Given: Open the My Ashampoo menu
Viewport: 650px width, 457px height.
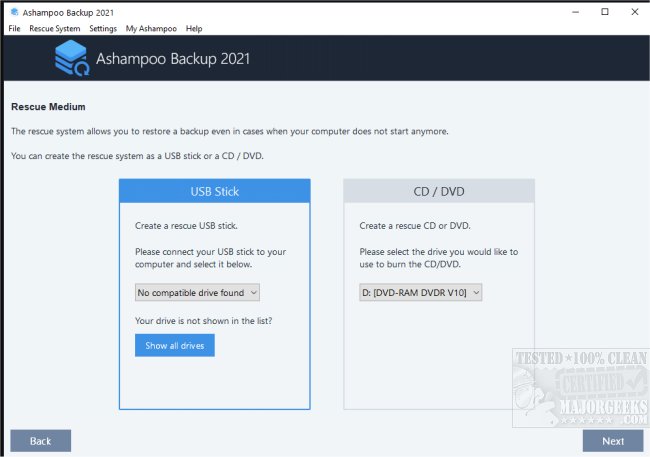Looking at the screenshot, I should tap(151, 28).
